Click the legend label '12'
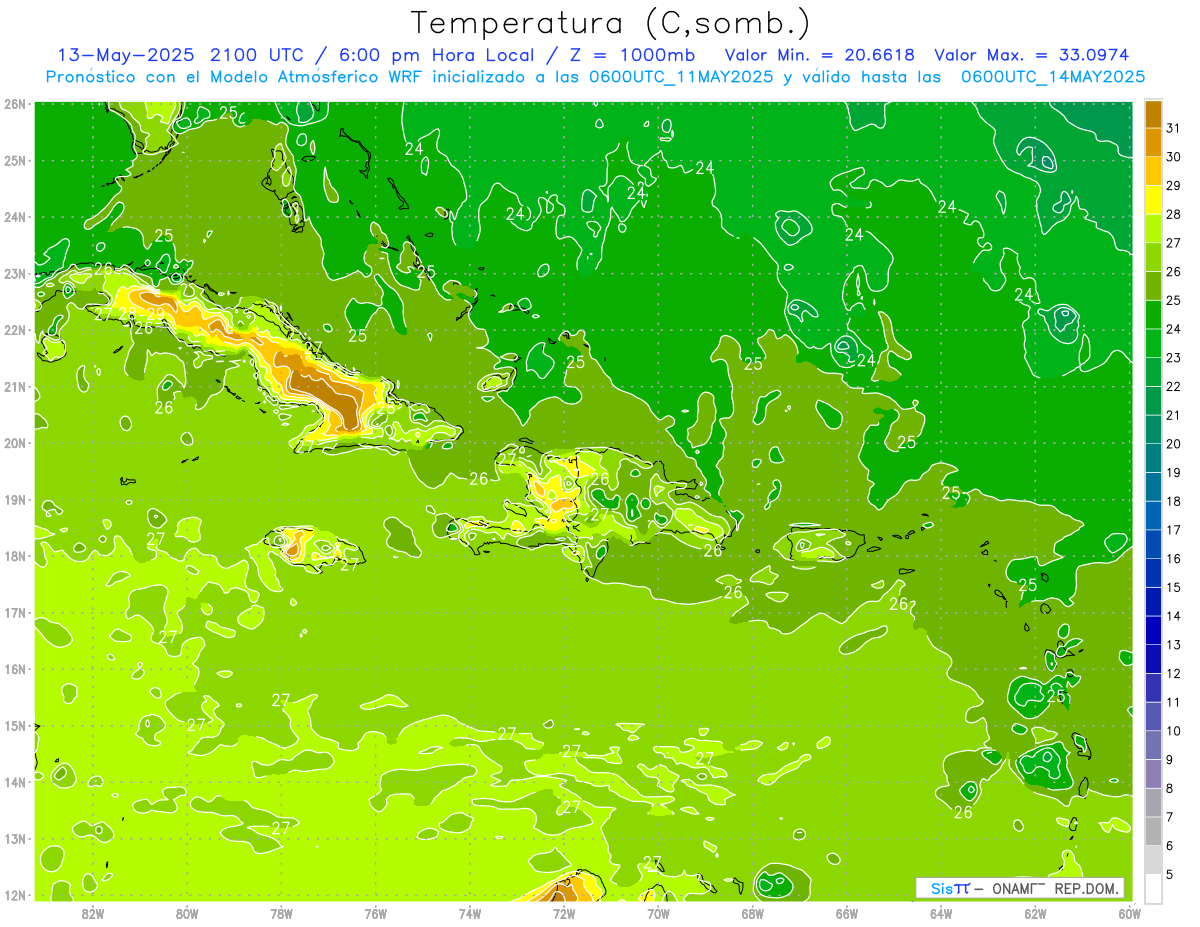Image resolution: width=1200 pixels, height=927 pixels. pos(1173,673)
